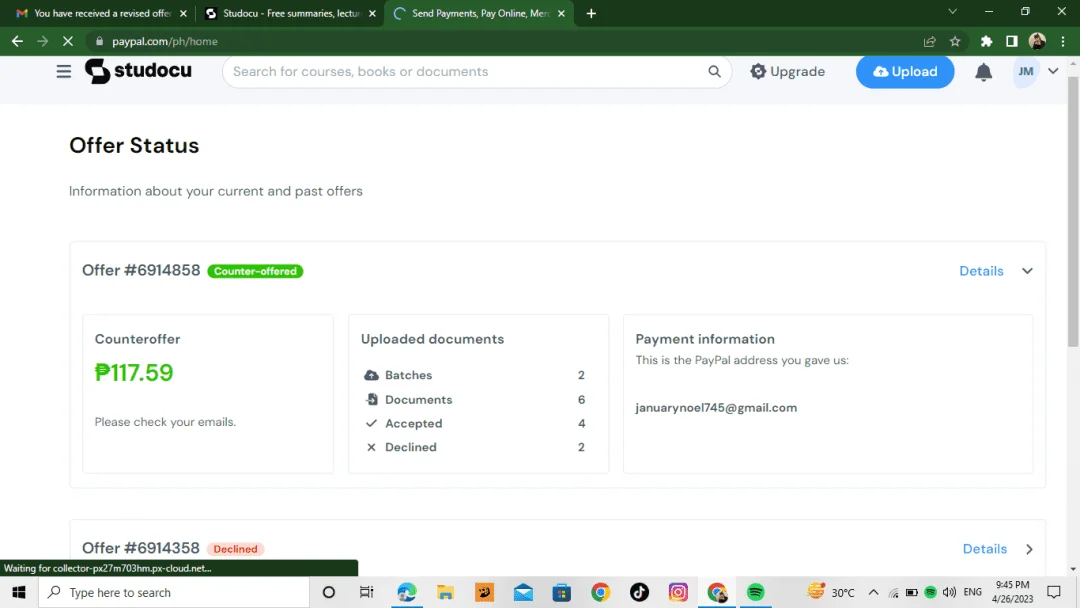Collapse Offer #6914858 chevron
Viewport: 1080px width, 608px height.
[1027, 271]
